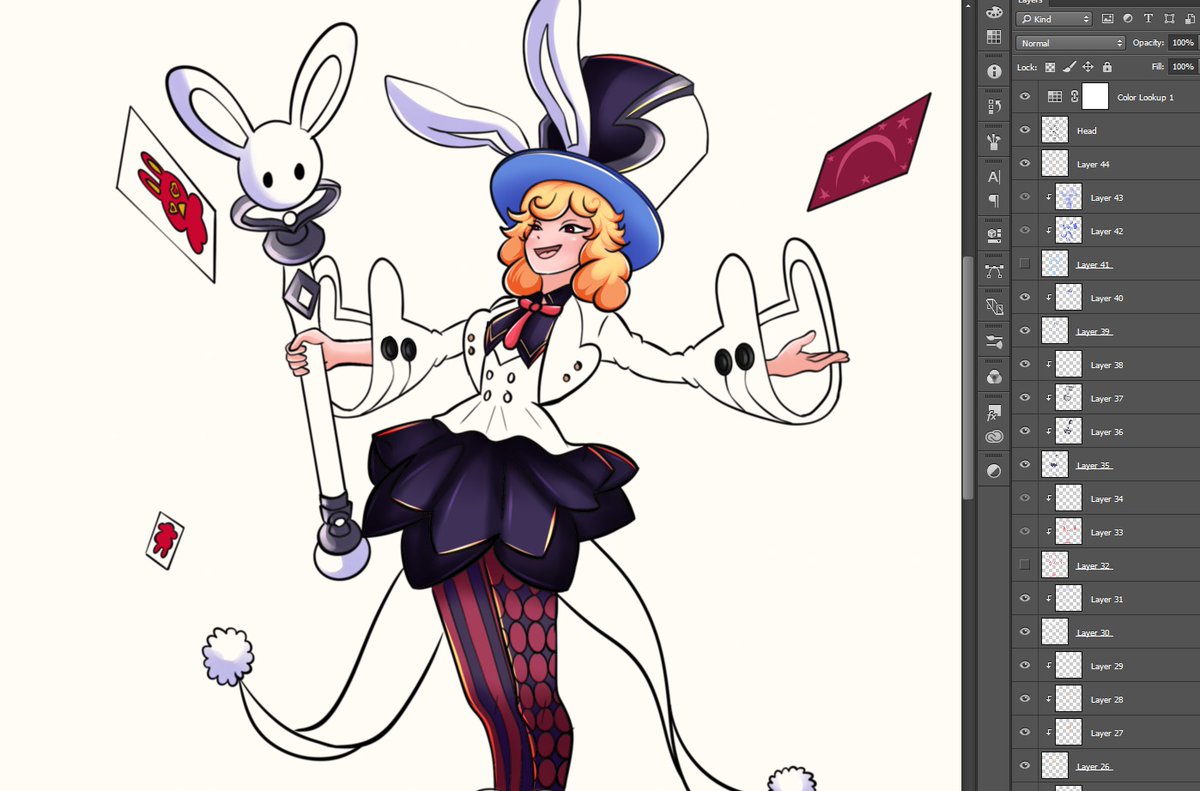Open the 3D panel icon

click(993, 235)
